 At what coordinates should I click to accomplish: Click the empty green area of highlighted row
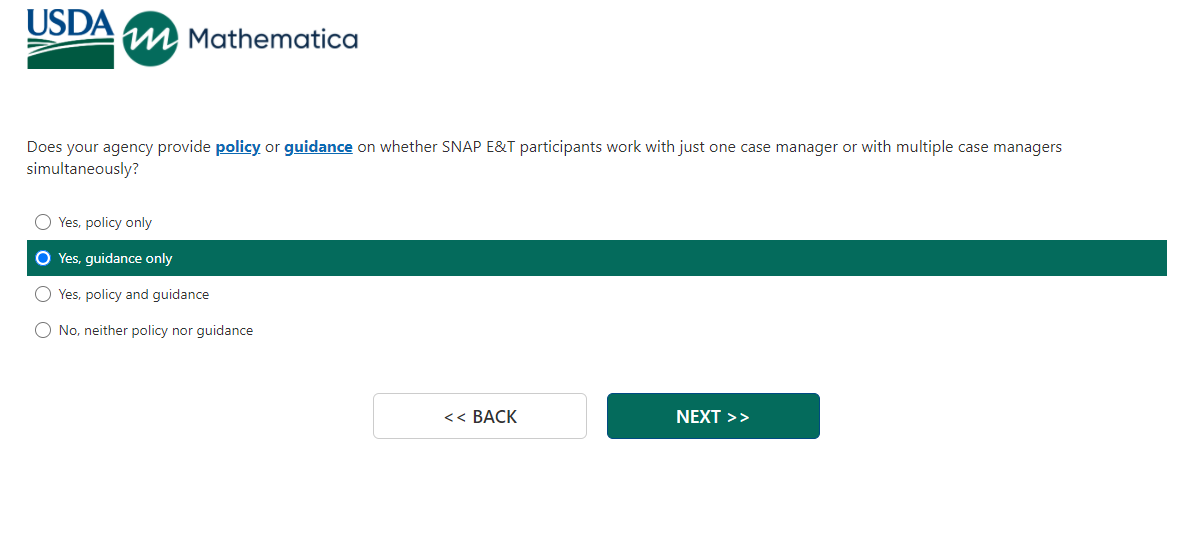click(x=700, y=258)
